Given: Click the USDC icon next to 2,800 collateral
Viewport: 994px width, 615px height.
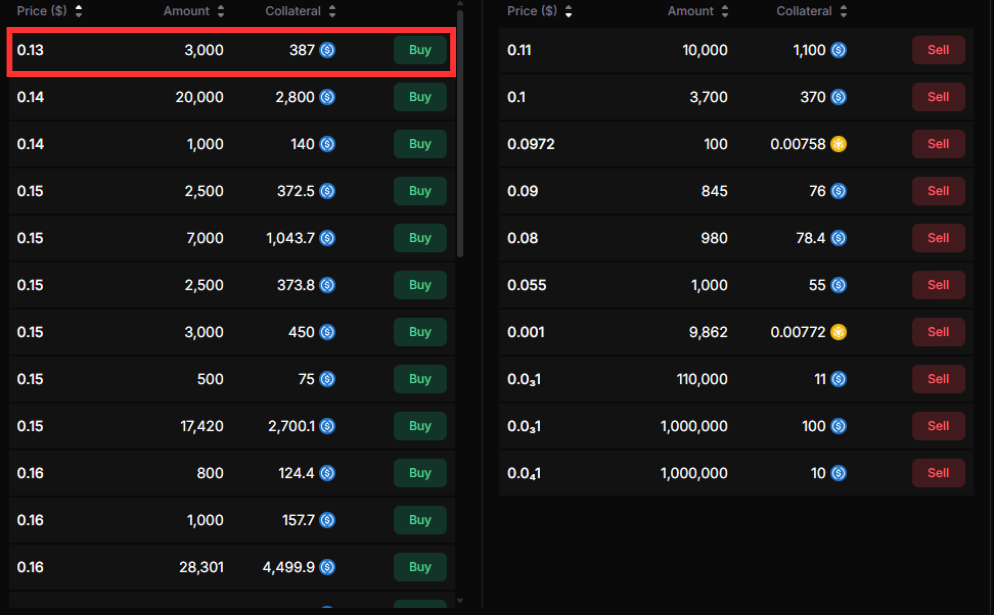Looking at the screenshot, I should pos(327,97).
